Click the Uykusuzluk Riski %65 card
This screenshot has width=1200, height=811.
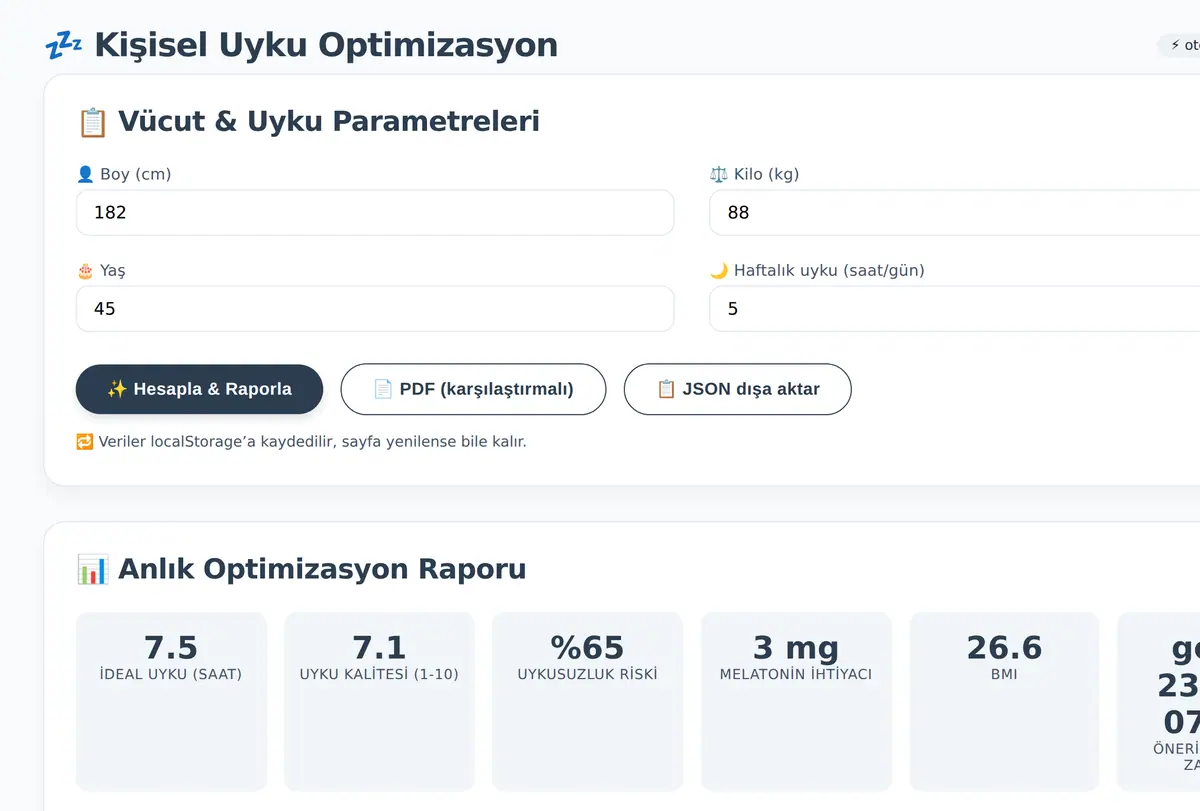click(587, 701)
